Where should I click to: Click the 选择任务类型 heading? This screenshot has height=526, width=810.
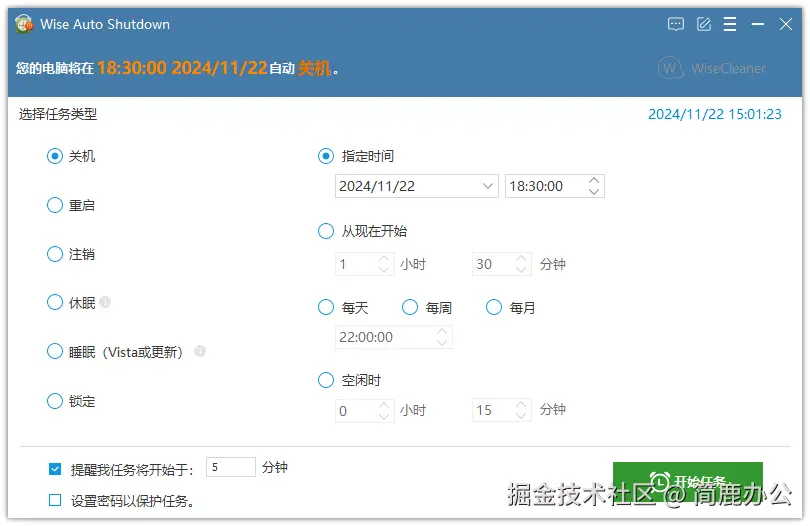click(x=58, y=114)
